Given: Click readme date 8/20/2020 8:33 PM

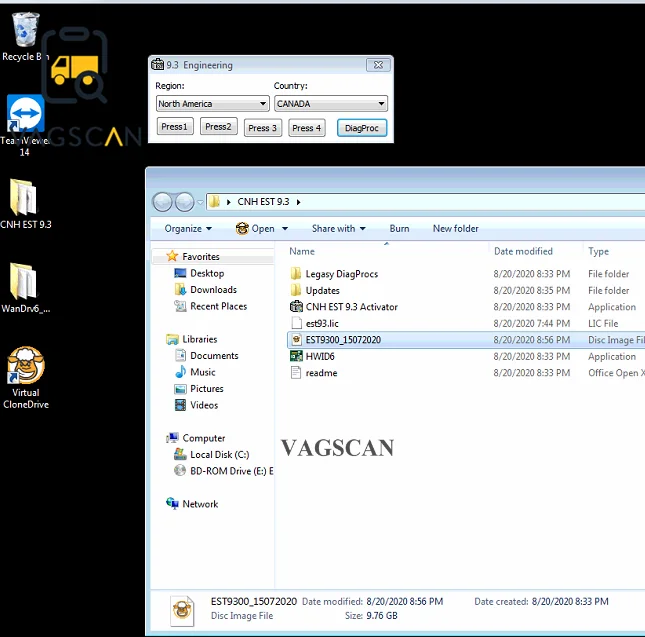Looking at the screenshot, I should pos(532,373).
